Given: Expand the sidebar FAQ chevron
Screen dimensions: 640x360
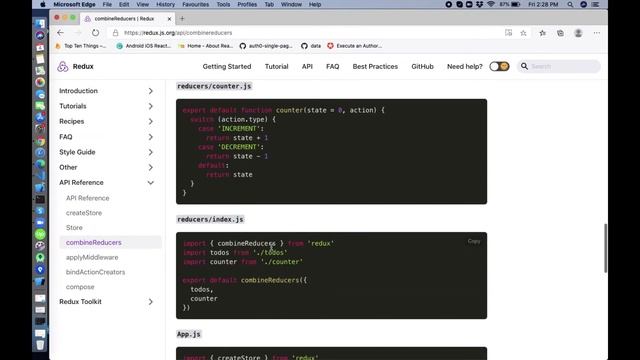Looking at the screenshot, I should [151, 137].
